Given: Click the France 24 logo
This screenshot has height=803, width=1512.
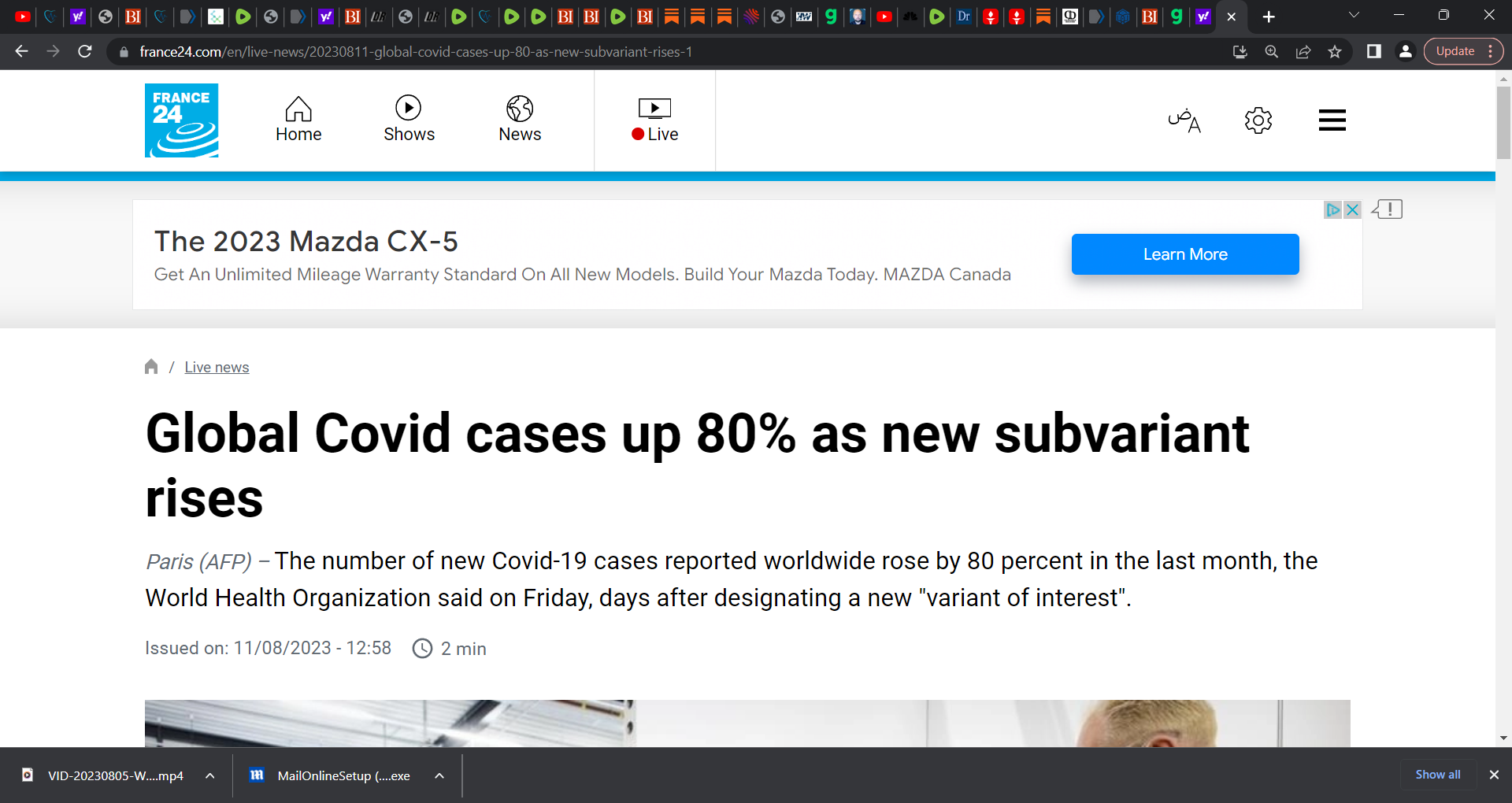Looking at the screenshot, I should coord(181,120).
